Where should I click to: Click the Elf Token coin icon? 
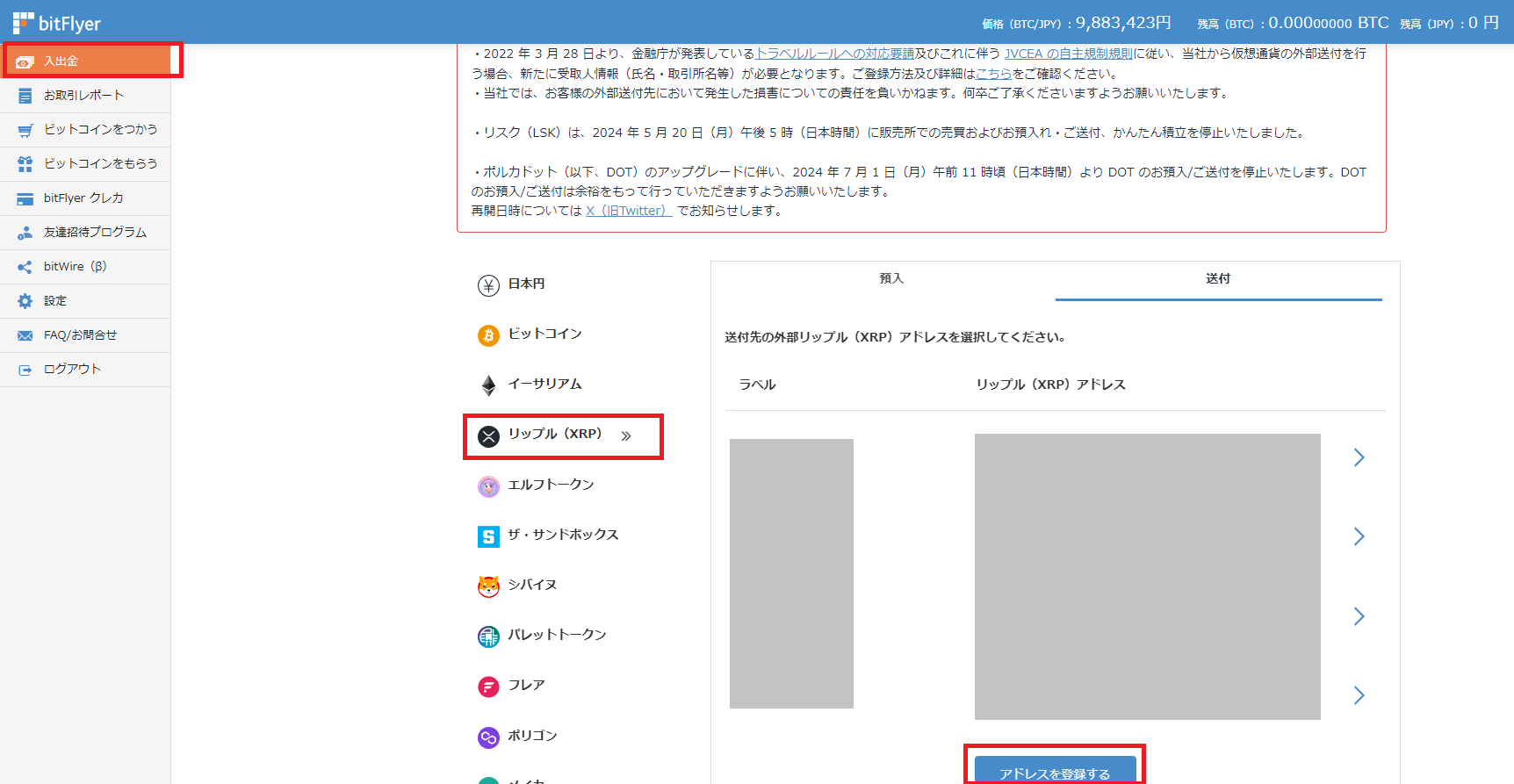click(488, 486)
